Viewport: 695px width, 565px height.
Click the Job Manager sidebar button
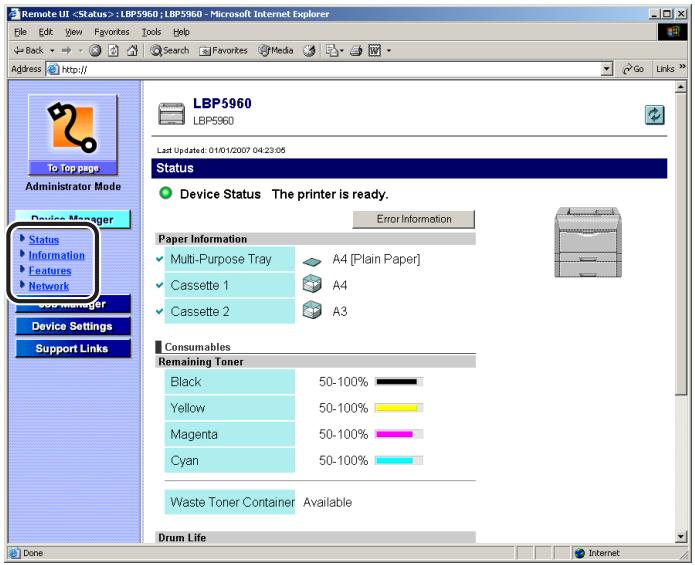click(73, 304)
